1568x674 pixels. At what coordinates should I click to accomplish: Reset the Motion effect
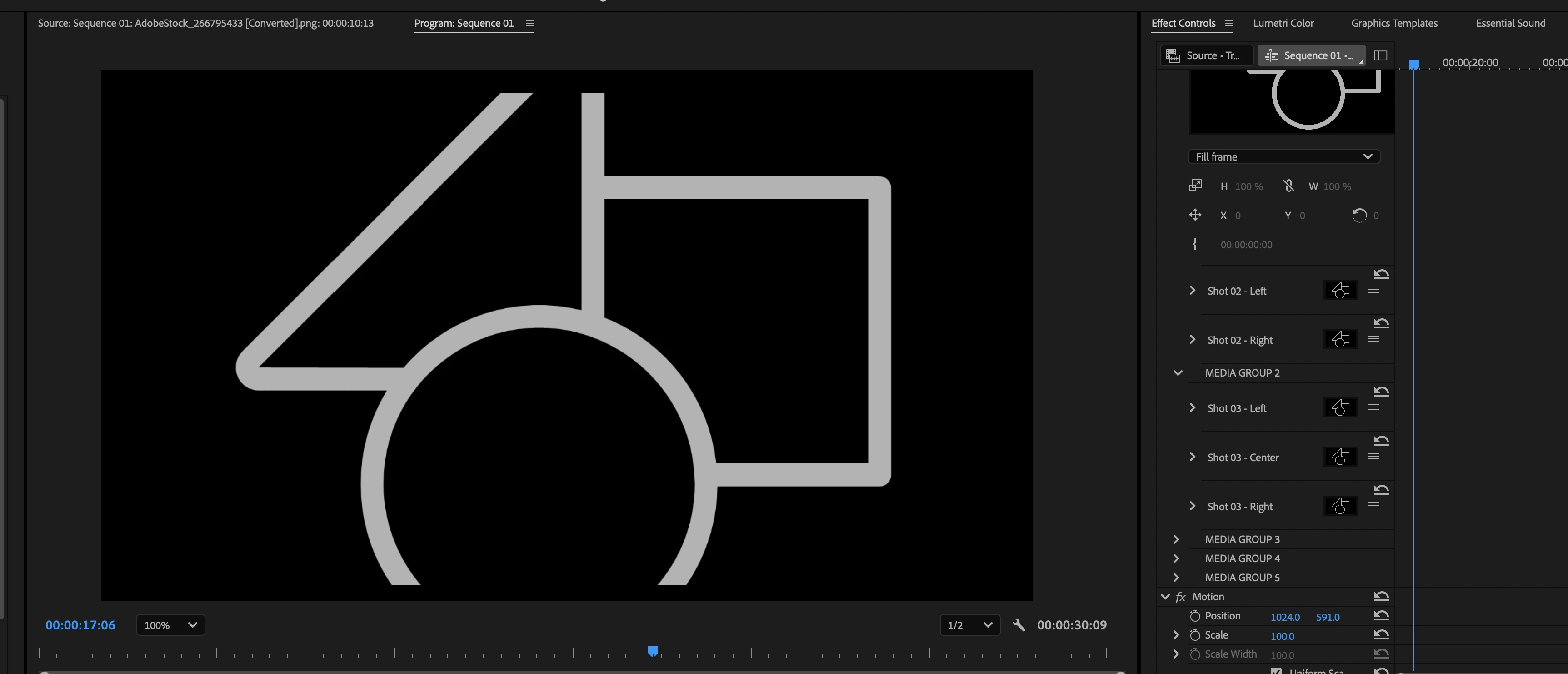tap(1381, 597)
